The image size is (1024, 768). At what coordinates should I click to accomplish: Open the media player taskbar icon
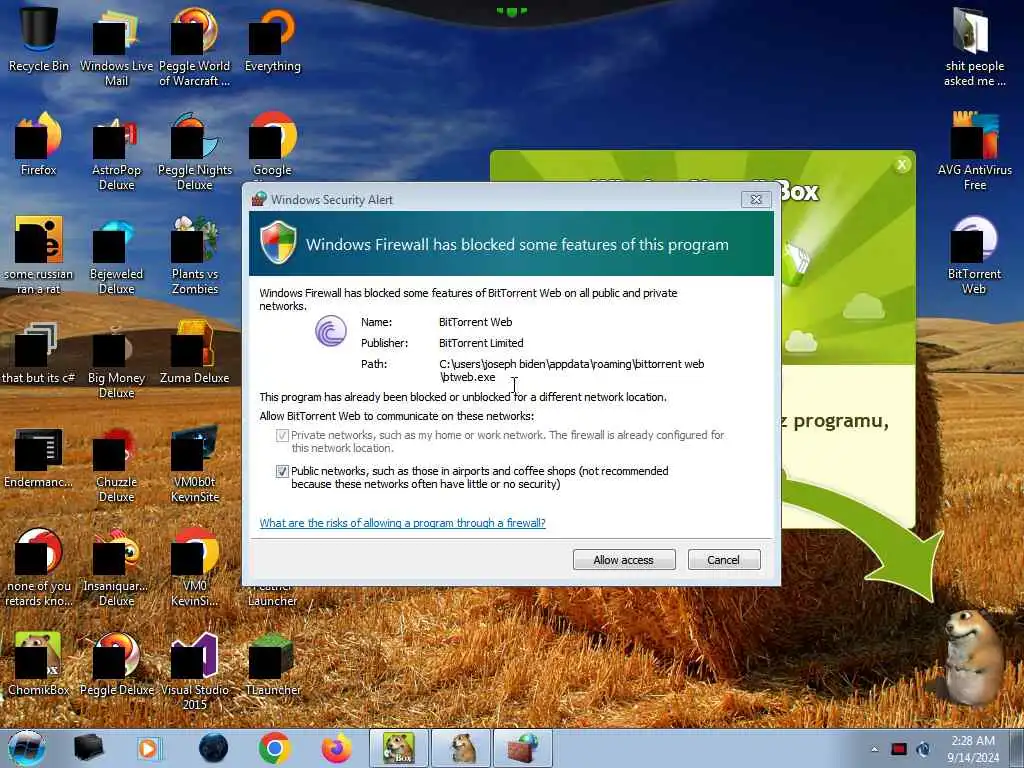pos(150,748)
